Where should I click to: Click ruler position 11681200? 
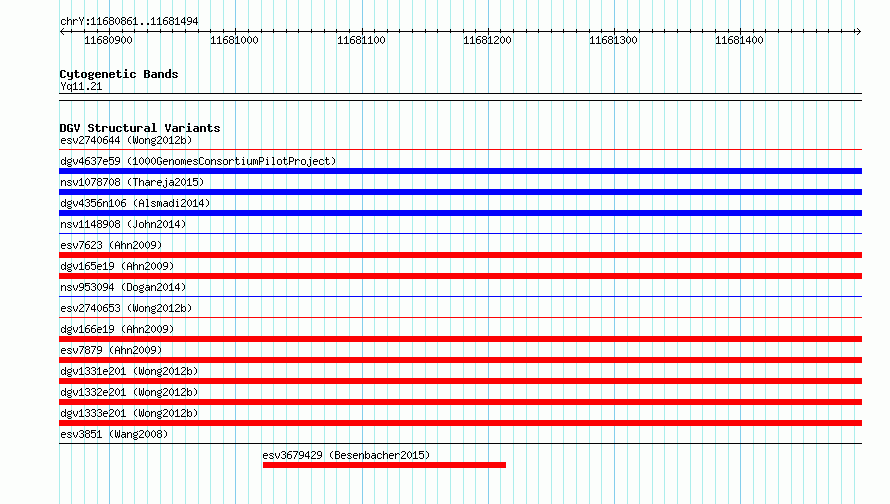coord(488,40)
